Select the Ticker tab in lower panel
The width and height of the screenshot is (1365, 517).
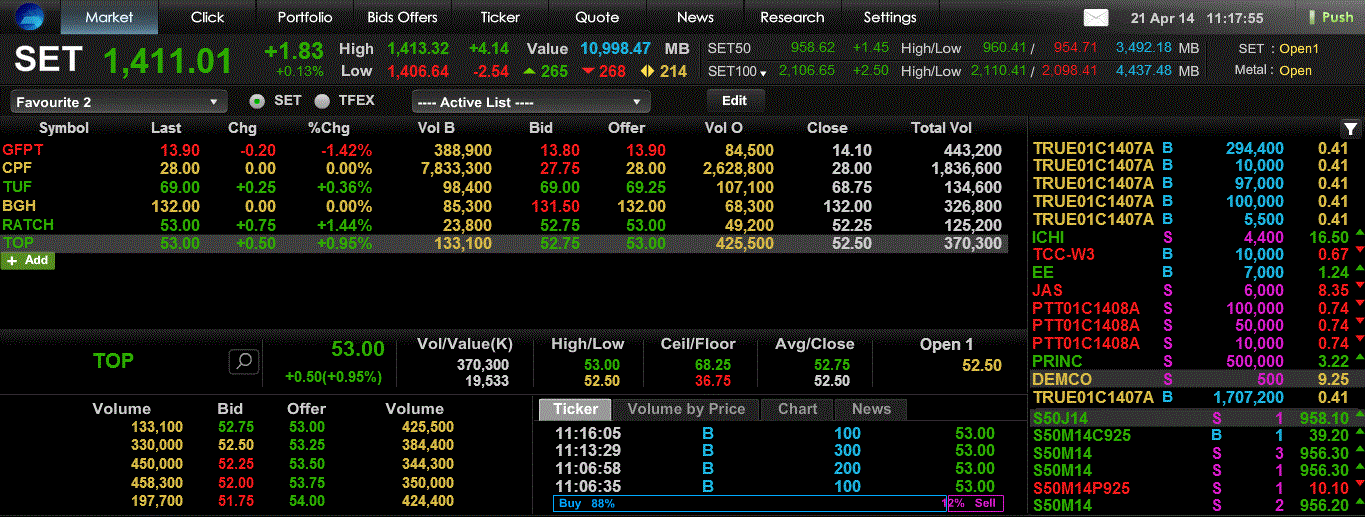point(575,409)
